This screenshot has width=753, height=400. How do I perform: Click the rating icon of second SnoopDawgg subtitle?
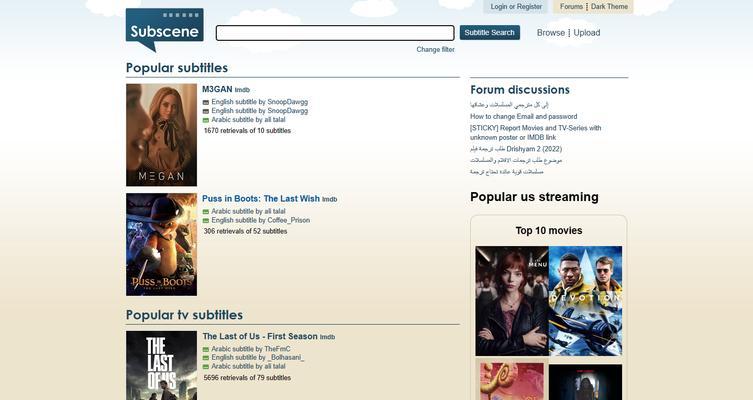[206, 111]
